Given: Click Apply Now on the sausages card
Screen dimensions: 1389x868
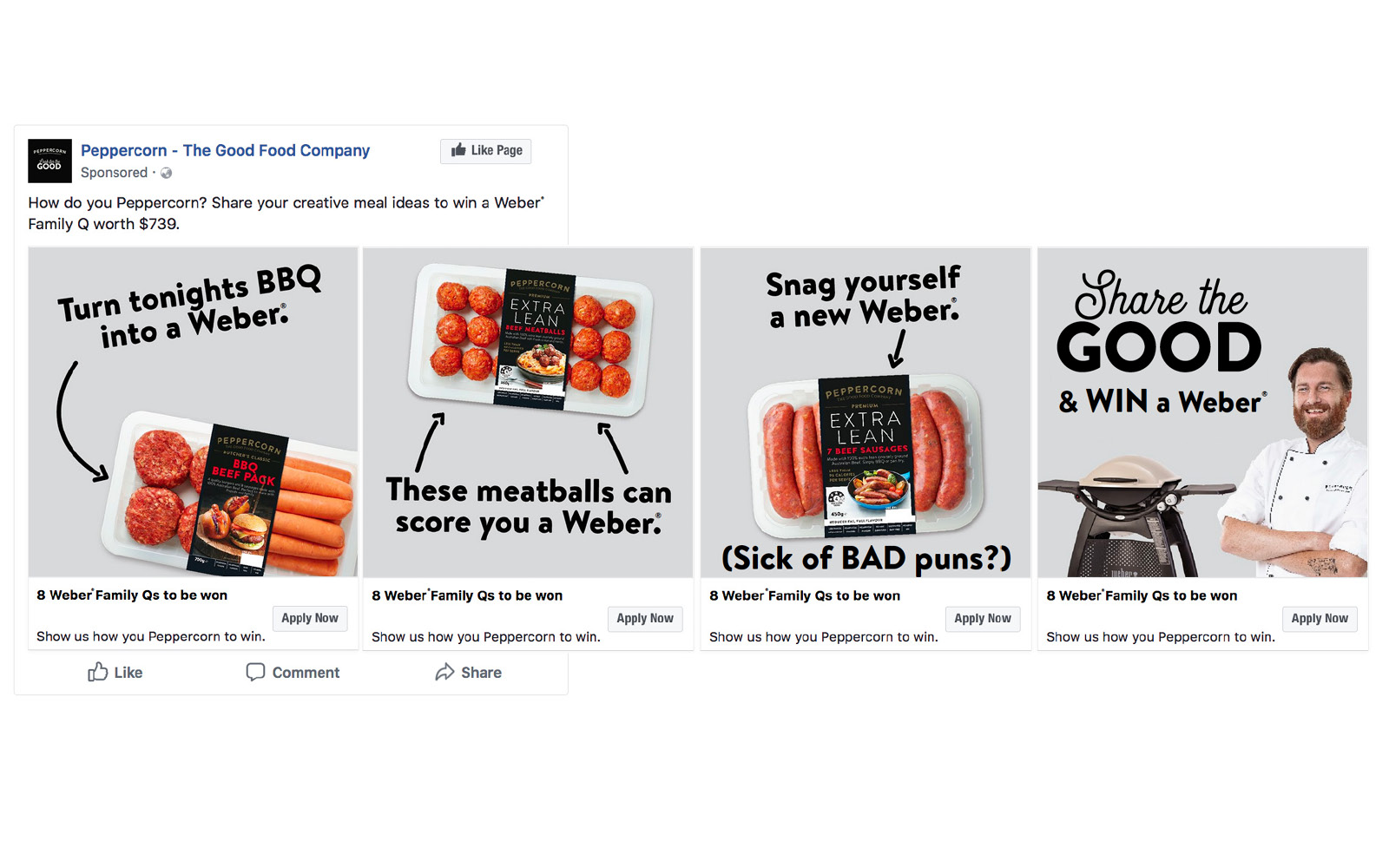Looking at the screenshot, I should tap(983, 618).
